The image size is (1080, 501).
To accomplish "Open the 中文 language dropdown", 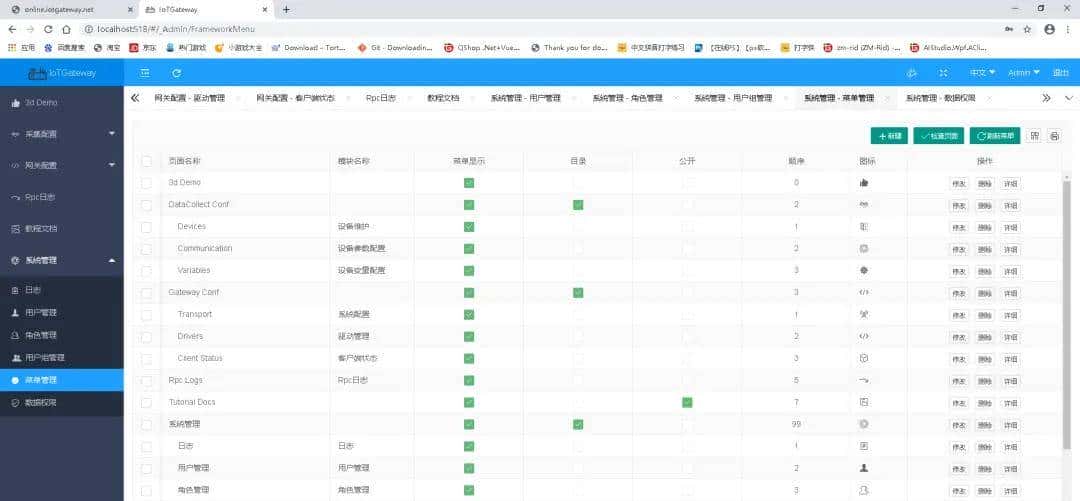I will pyautogui.click(x=983, y=72).
